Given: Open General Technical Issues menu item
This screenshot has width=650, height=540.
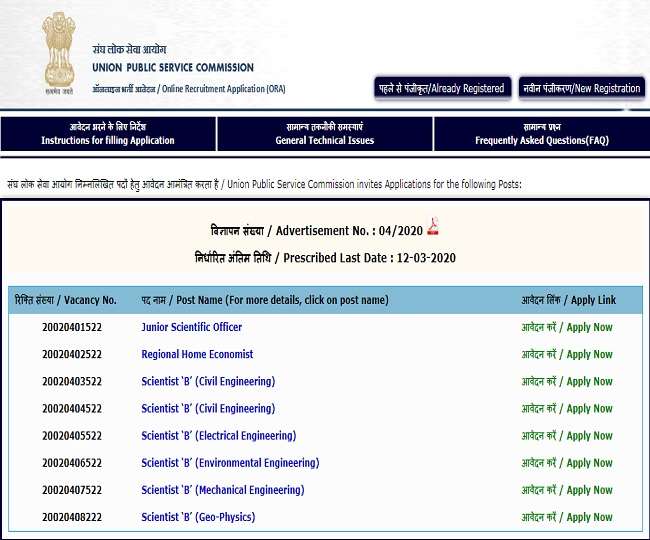Looking at the screenshot, I should pos(325,135).
